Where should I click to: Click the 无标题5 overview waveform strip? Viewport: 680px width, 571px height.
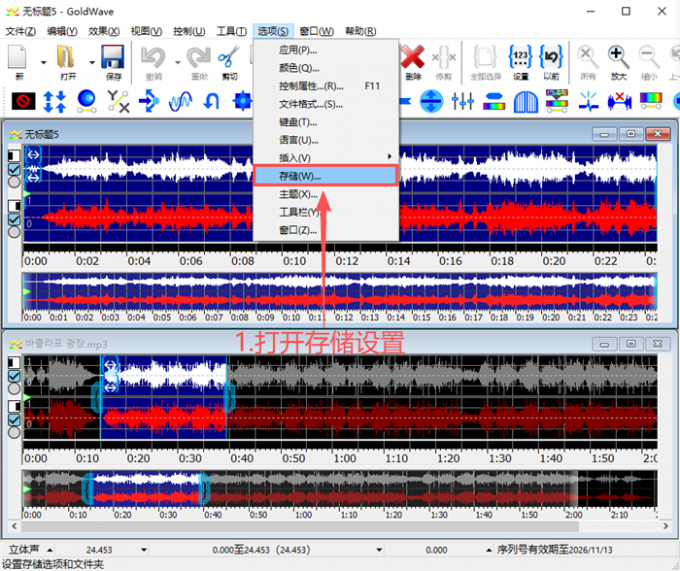click(x=340, y=292)
